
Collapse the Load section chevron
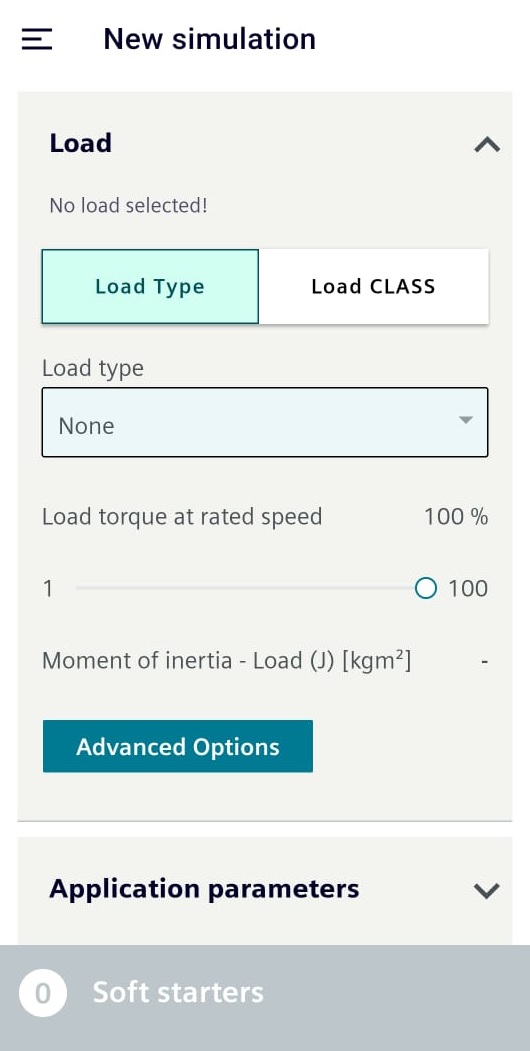[487, 144]
